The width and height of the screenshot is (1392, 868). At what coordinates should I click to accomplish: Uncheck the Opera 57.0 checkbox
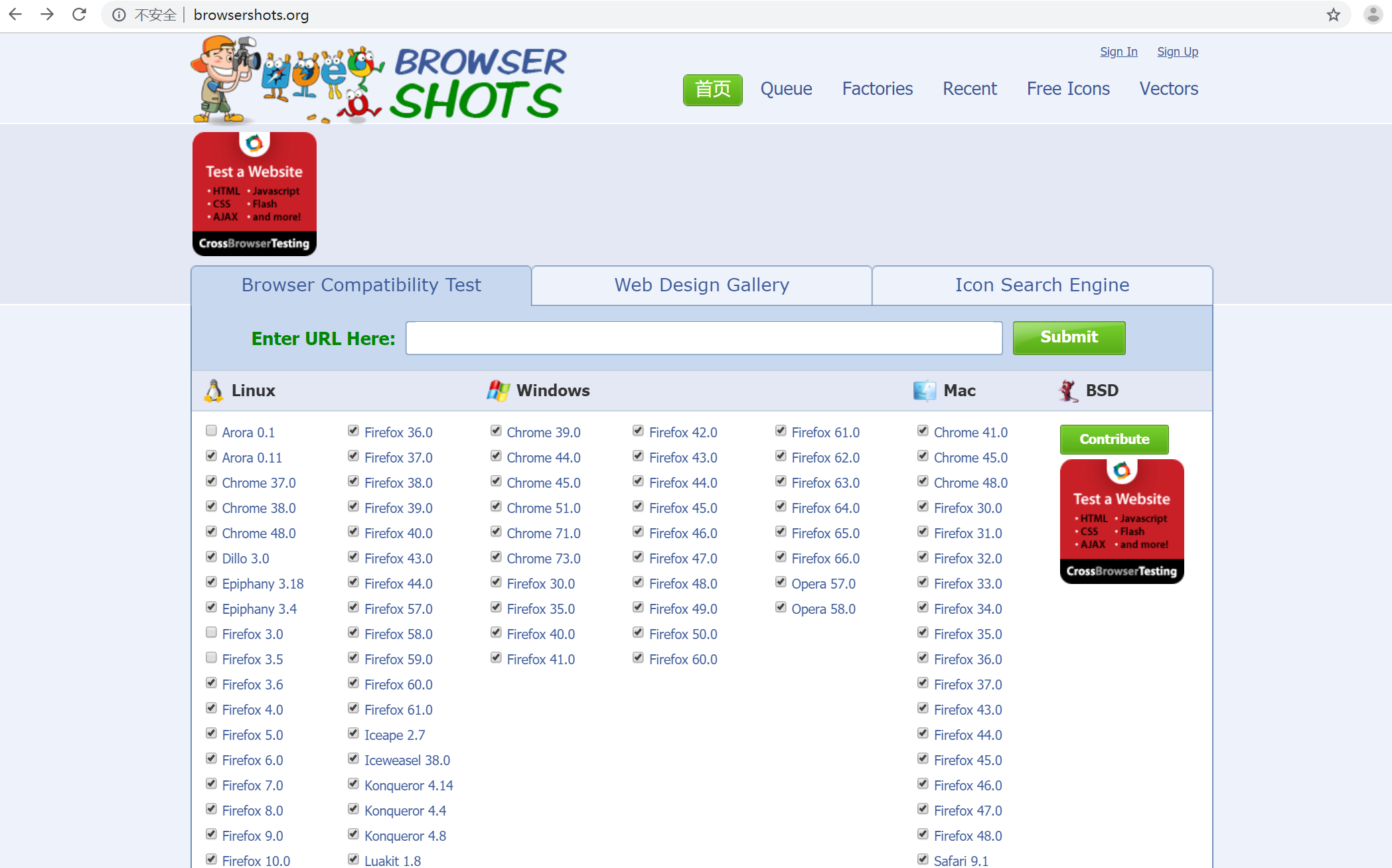pyautogui.click(x=781, y=582)
